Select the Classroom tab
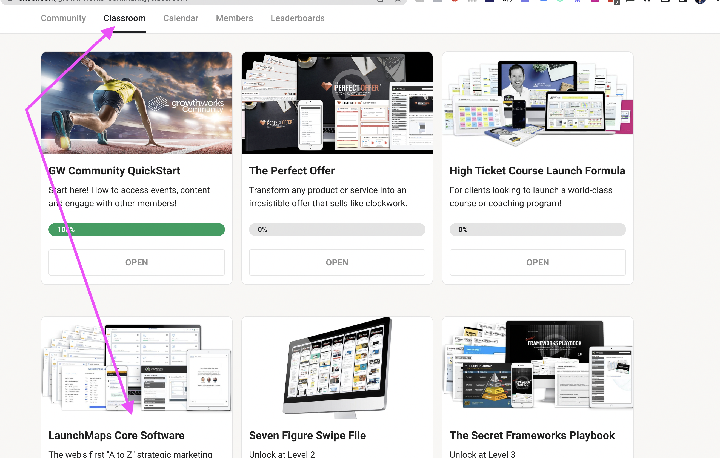 (124, 18)
